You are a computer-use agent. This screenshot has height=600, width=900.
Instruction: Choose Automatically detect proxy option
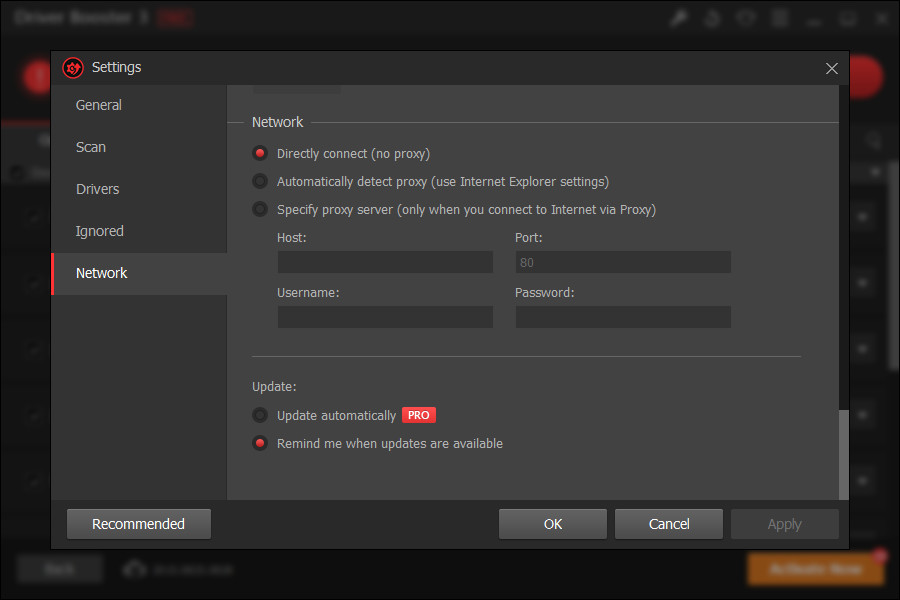pyautogui.click(x=260, y=181)
